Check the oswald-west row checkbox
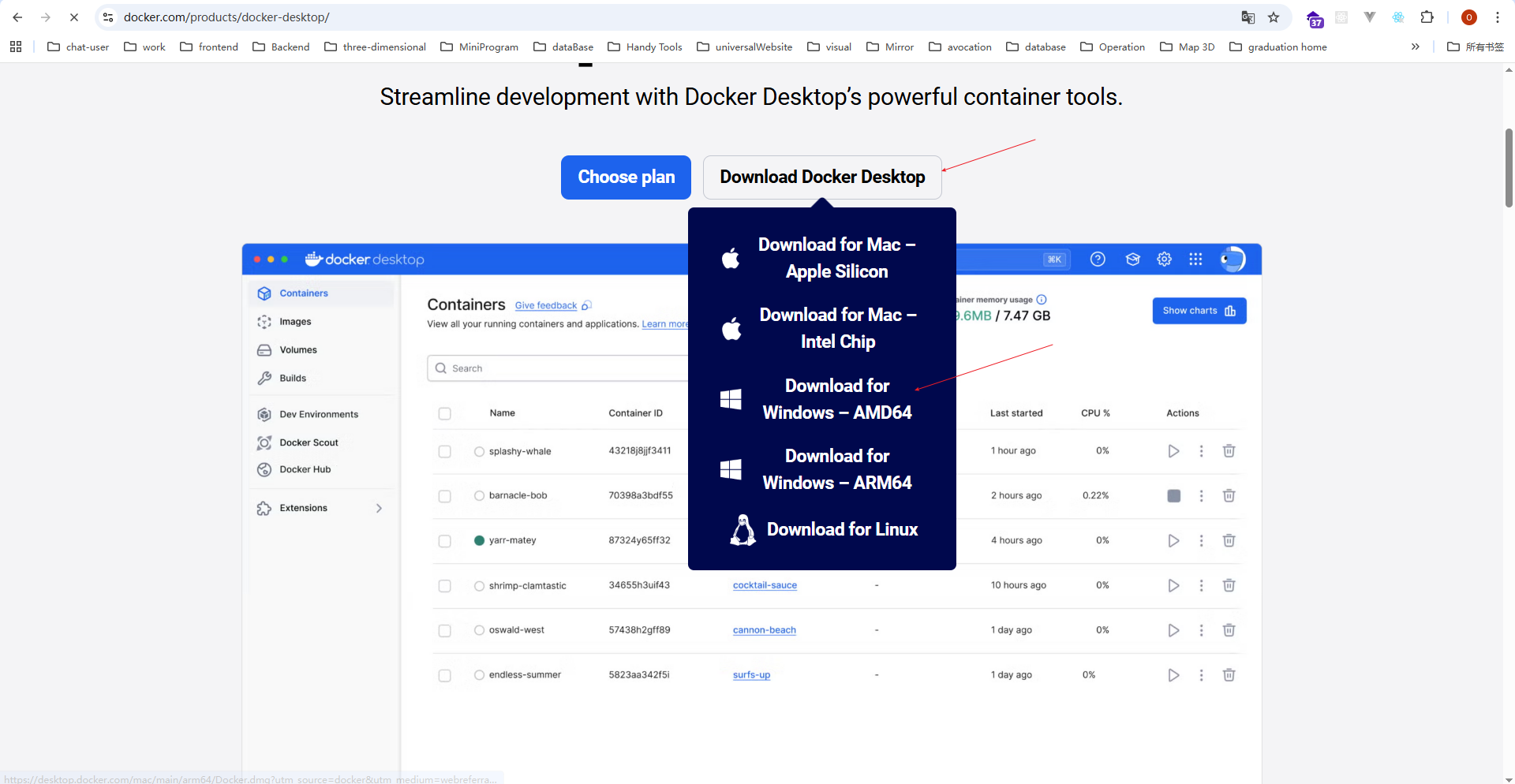 click(x=445, y=631)
